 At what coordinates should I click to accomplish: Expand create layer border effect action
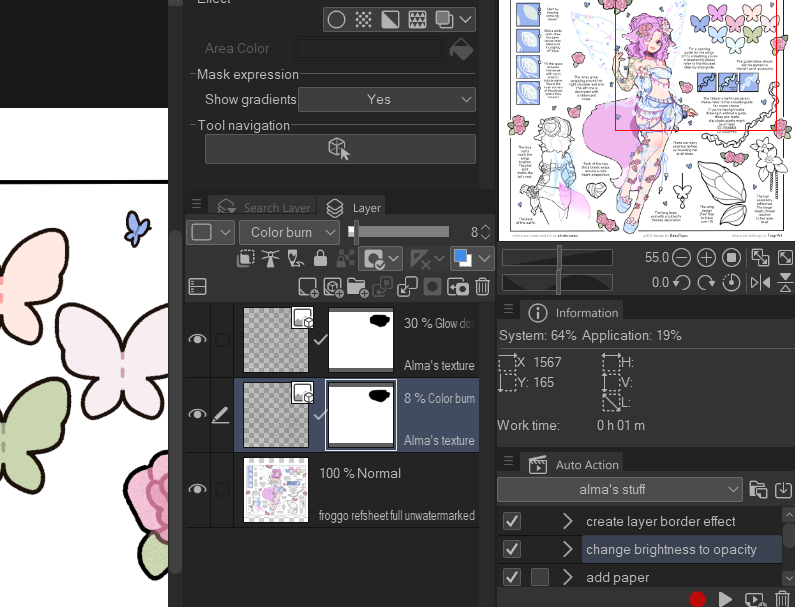pyautogui.click(x=567, y=521)
